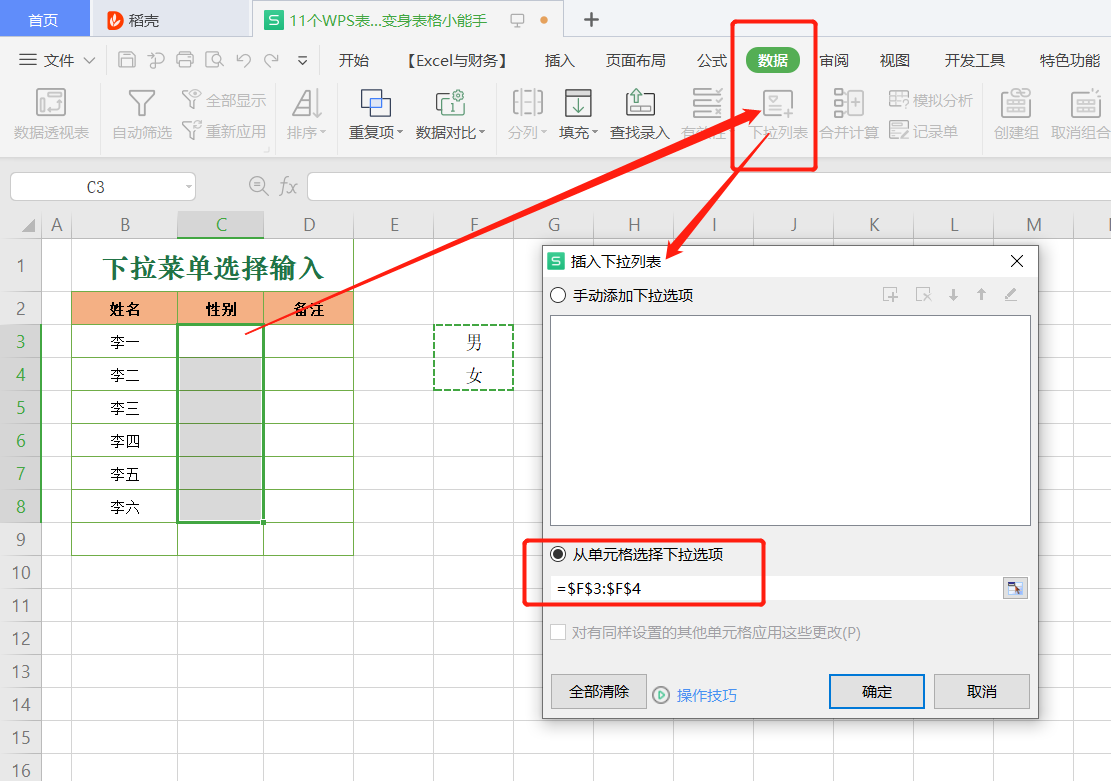Image resolution: width=1111 pixels, height=781 pixels.
Task: Click the Print Preview icon
Action: 214,60
